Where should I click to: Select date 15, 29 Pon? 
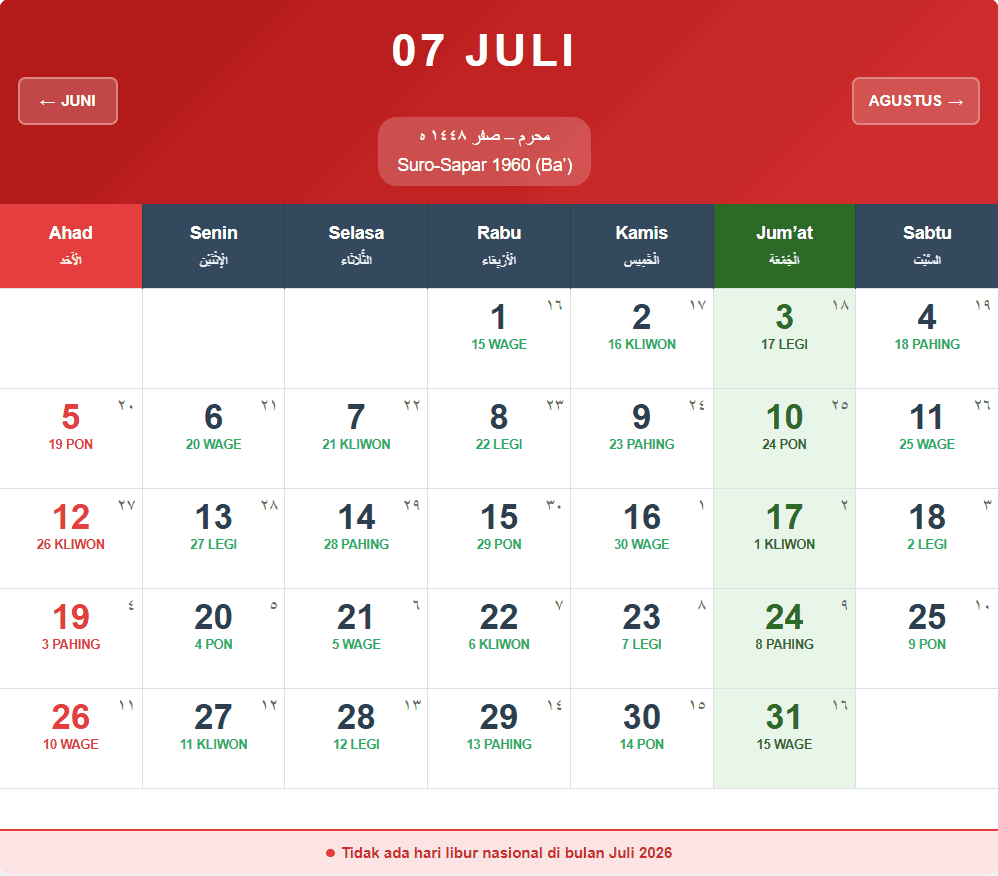tap(499, 539)
